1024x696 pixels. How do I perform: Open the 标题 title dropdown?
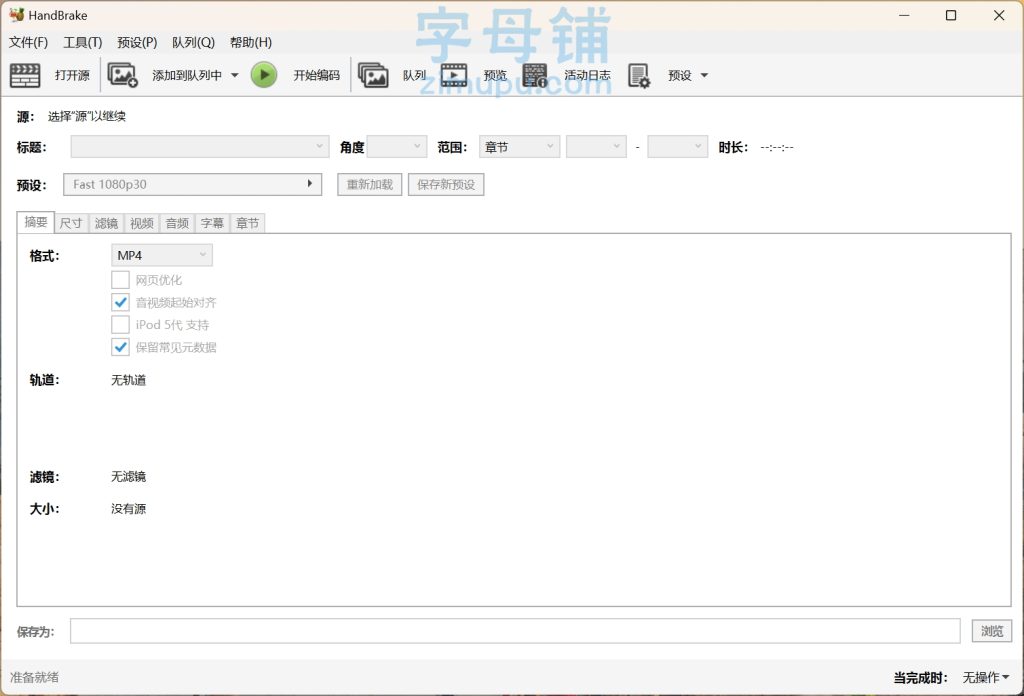click(x=200, y=146)
